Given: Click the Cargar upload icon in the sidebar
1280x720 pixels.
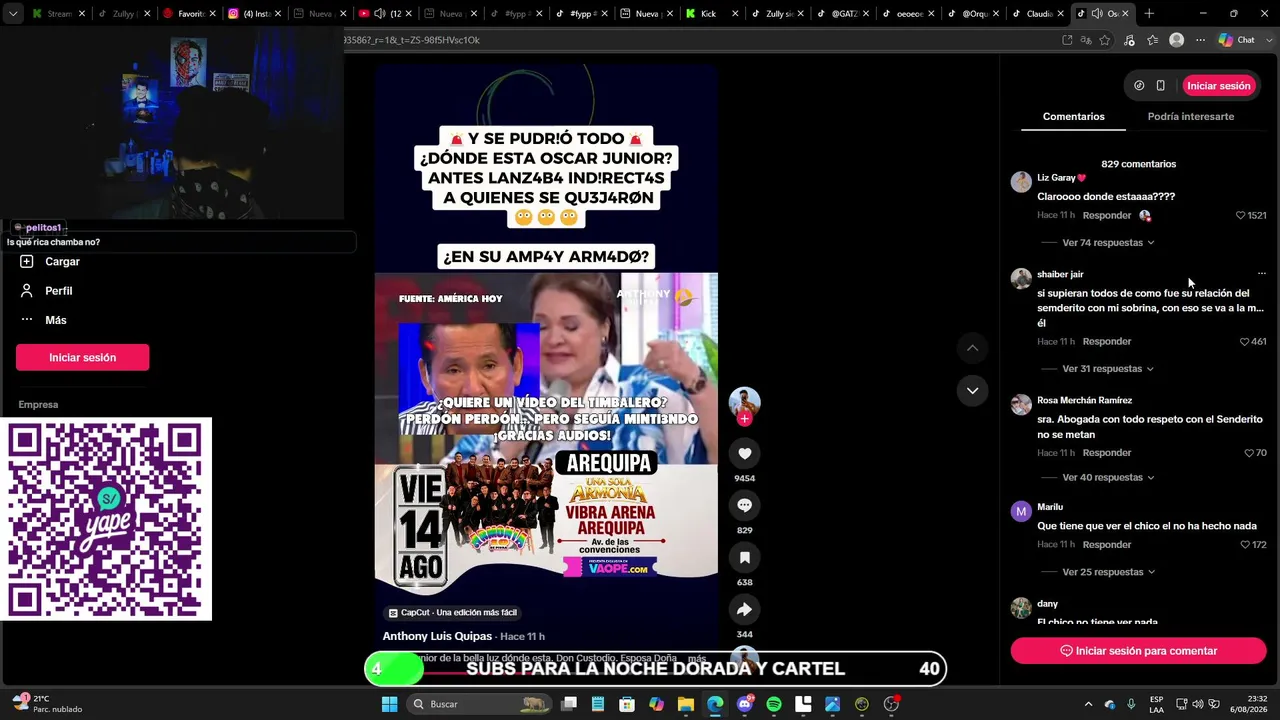Looking at the screenshot, I should pos(27,261).
